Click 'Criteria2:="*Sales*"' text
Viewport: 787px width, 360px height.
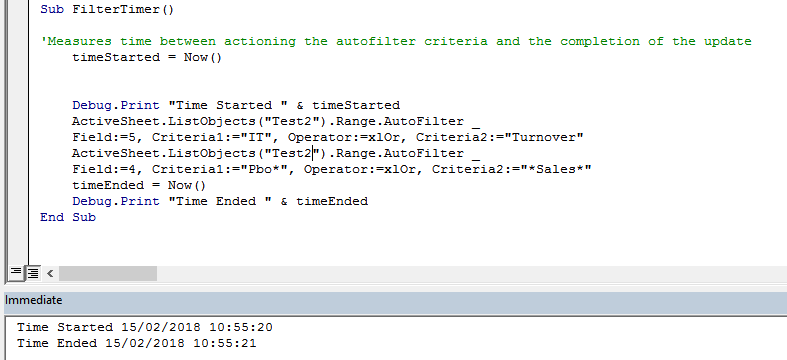[x=511, y=169]
